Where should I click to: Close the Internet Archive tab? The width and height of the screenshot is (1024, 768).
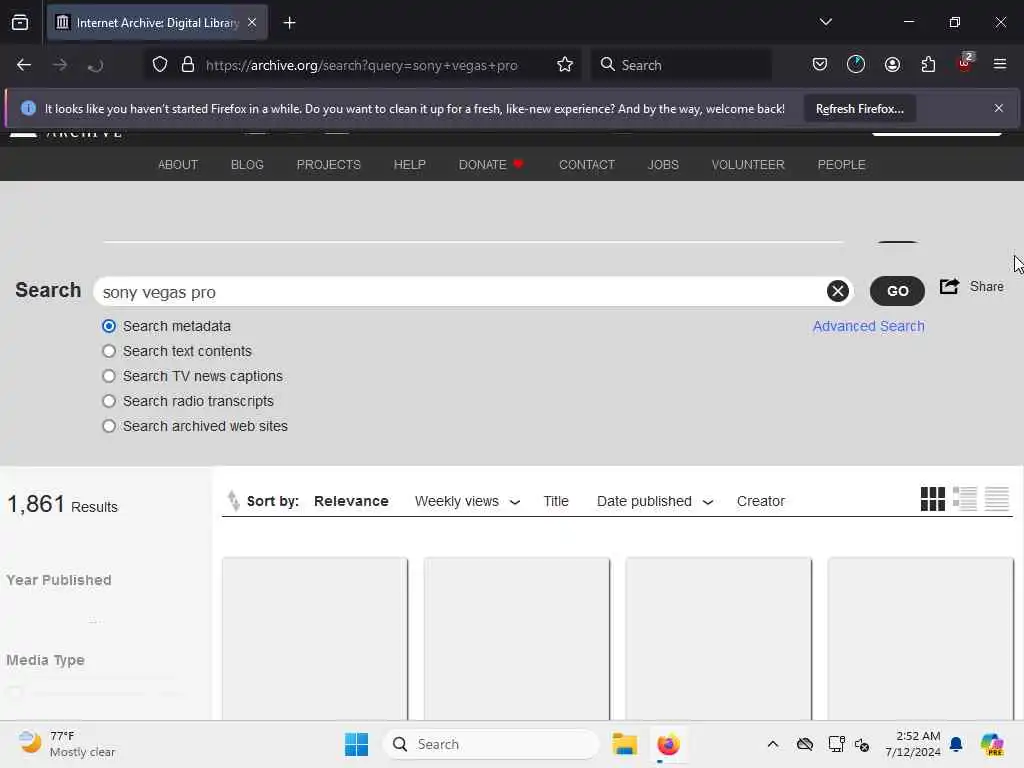point(252,23)
